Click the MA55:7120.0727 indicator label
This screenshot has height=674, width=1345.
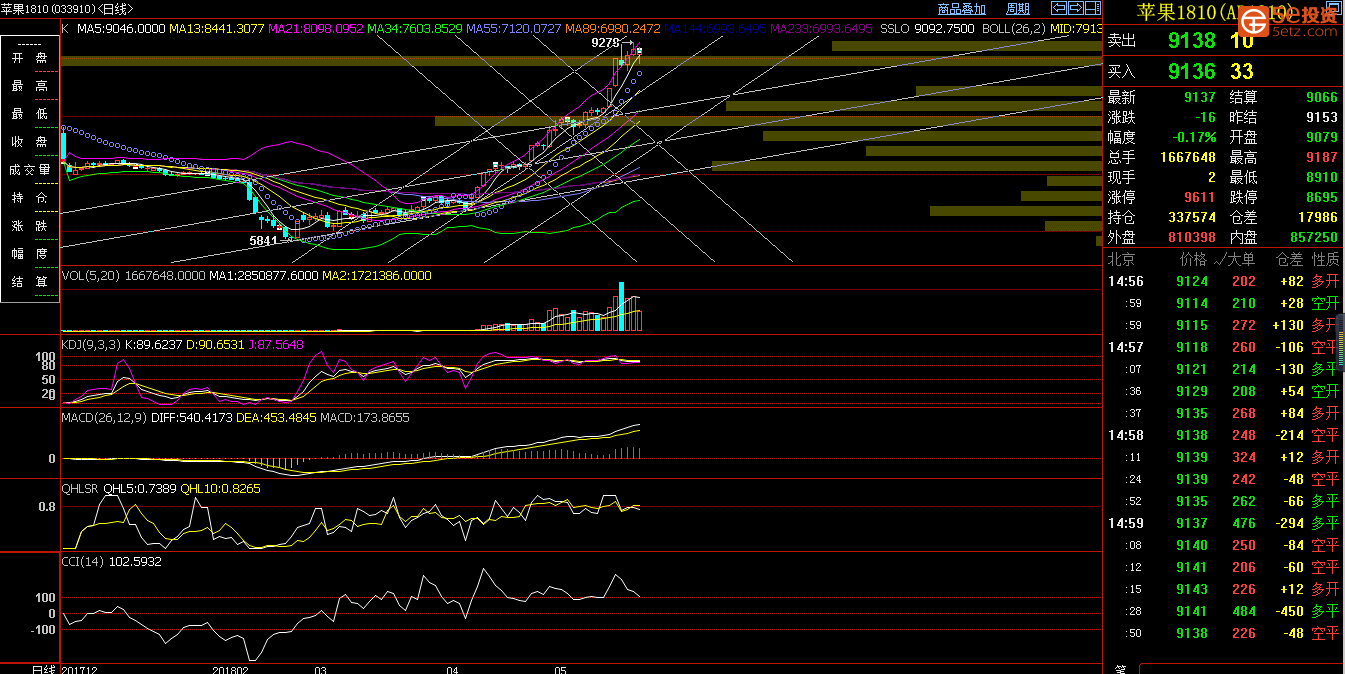[513, 29]
